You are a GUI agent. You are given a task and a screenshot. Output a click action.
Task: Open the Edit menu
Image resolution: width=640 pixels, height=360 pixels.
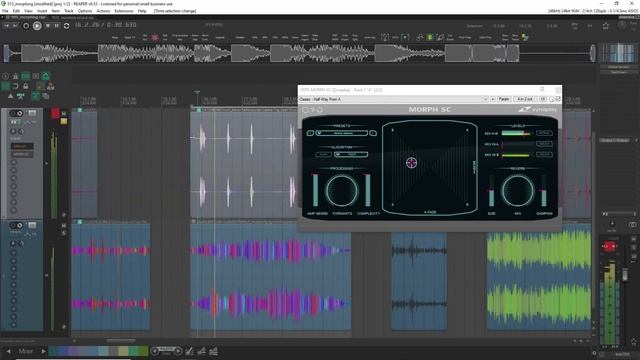[x=16, y=11]
